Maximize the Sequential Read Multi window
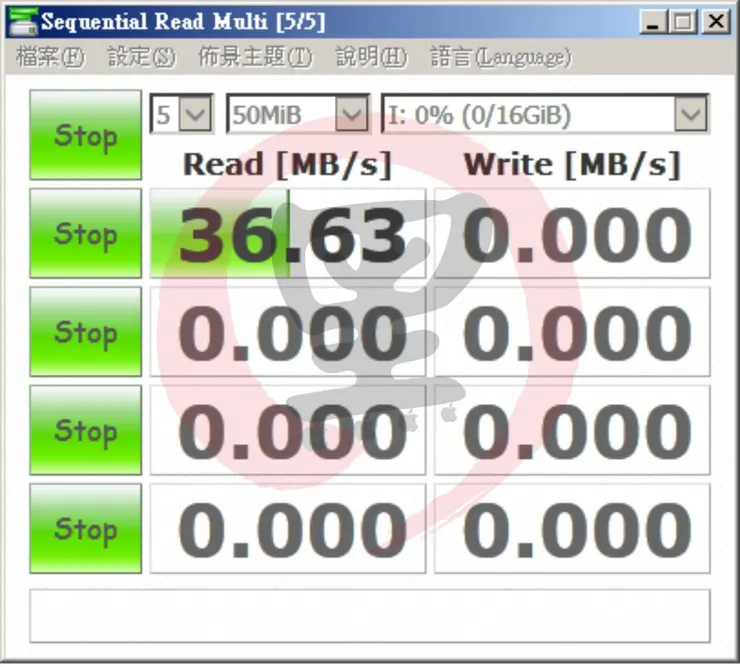This screenshot has width=740, height=667. [683, 22]
